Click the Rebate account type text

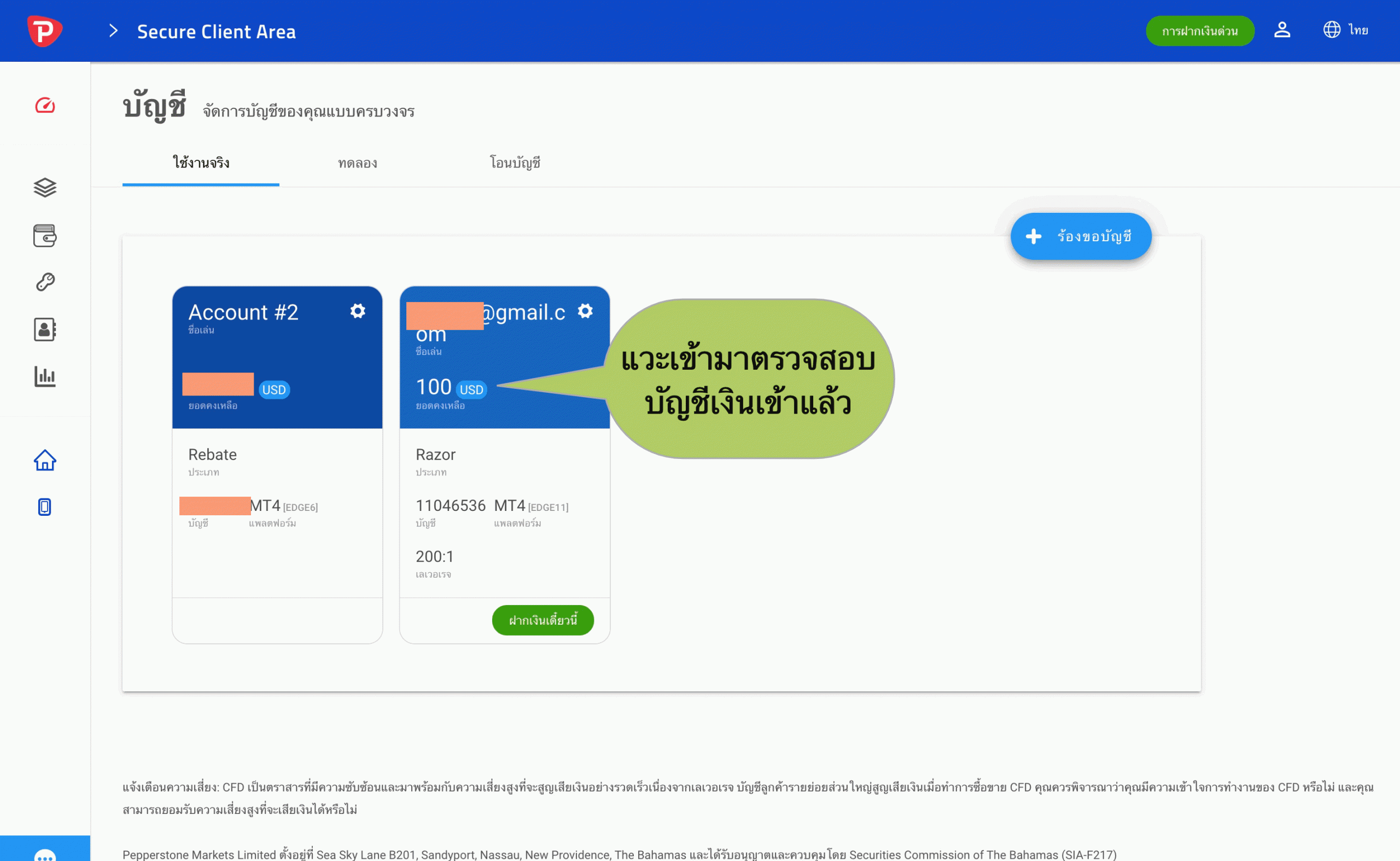tap(212, 455)
